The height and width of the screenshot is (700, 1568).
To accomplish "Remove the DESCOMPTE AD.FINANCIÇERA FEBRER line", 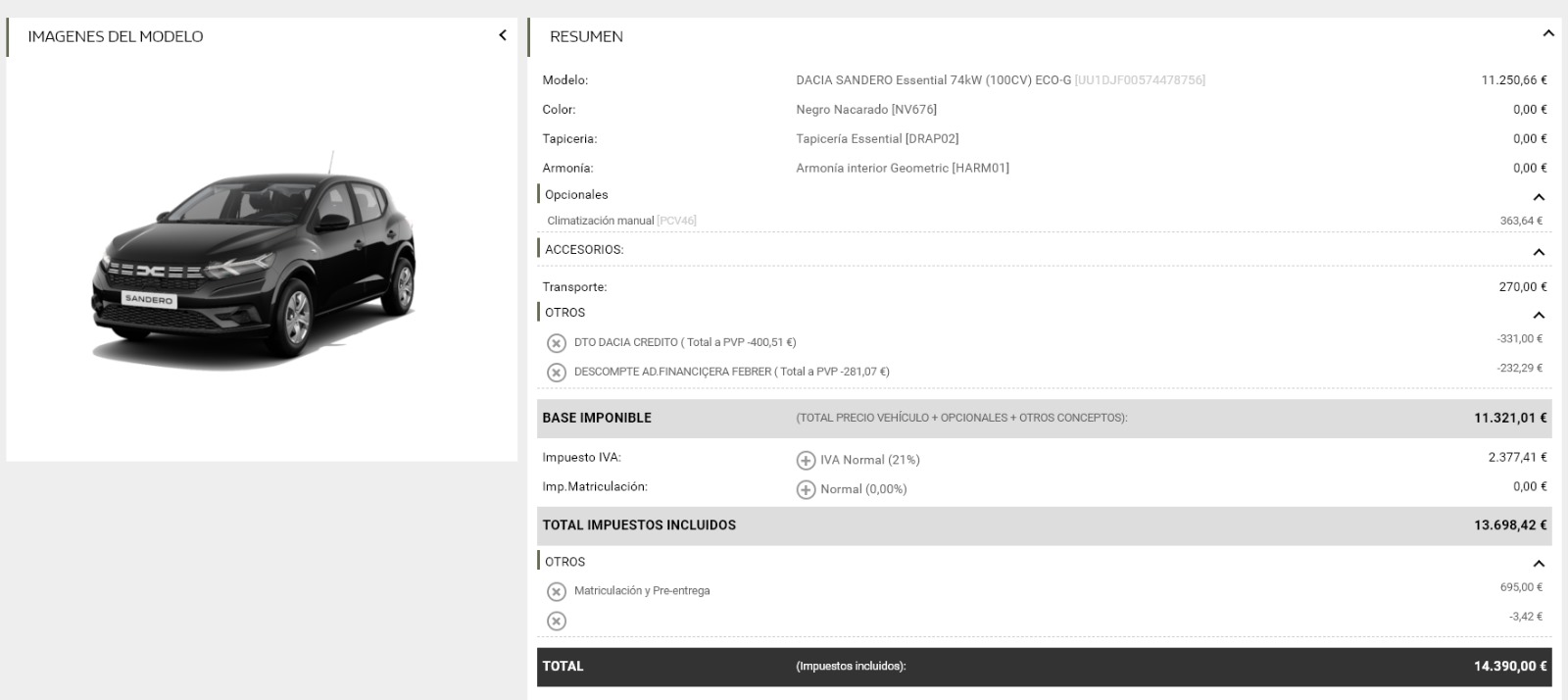I will coord(556,373).
